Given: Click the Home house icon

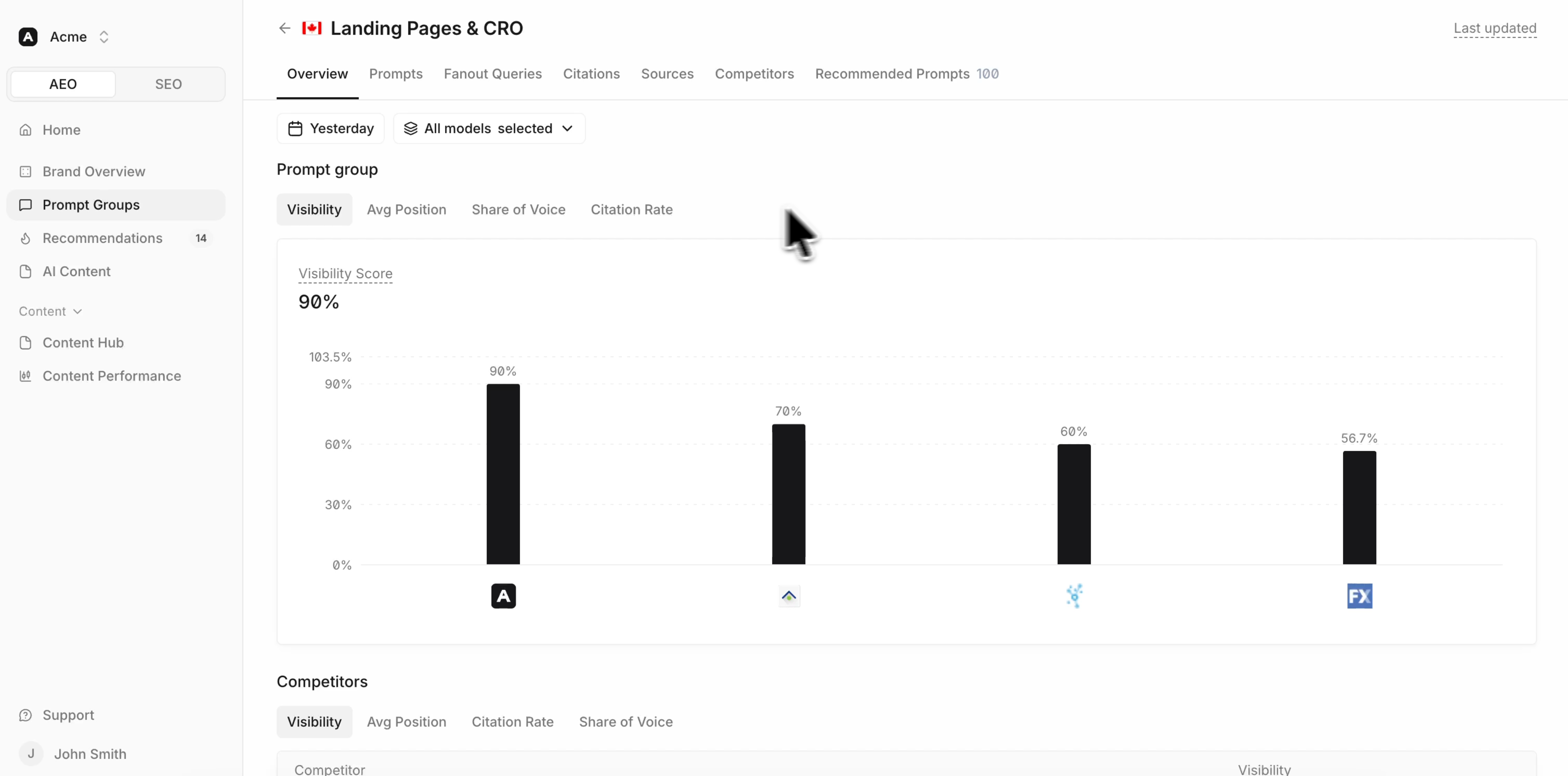Looking at the screenshot, I should tap(25, 130).
